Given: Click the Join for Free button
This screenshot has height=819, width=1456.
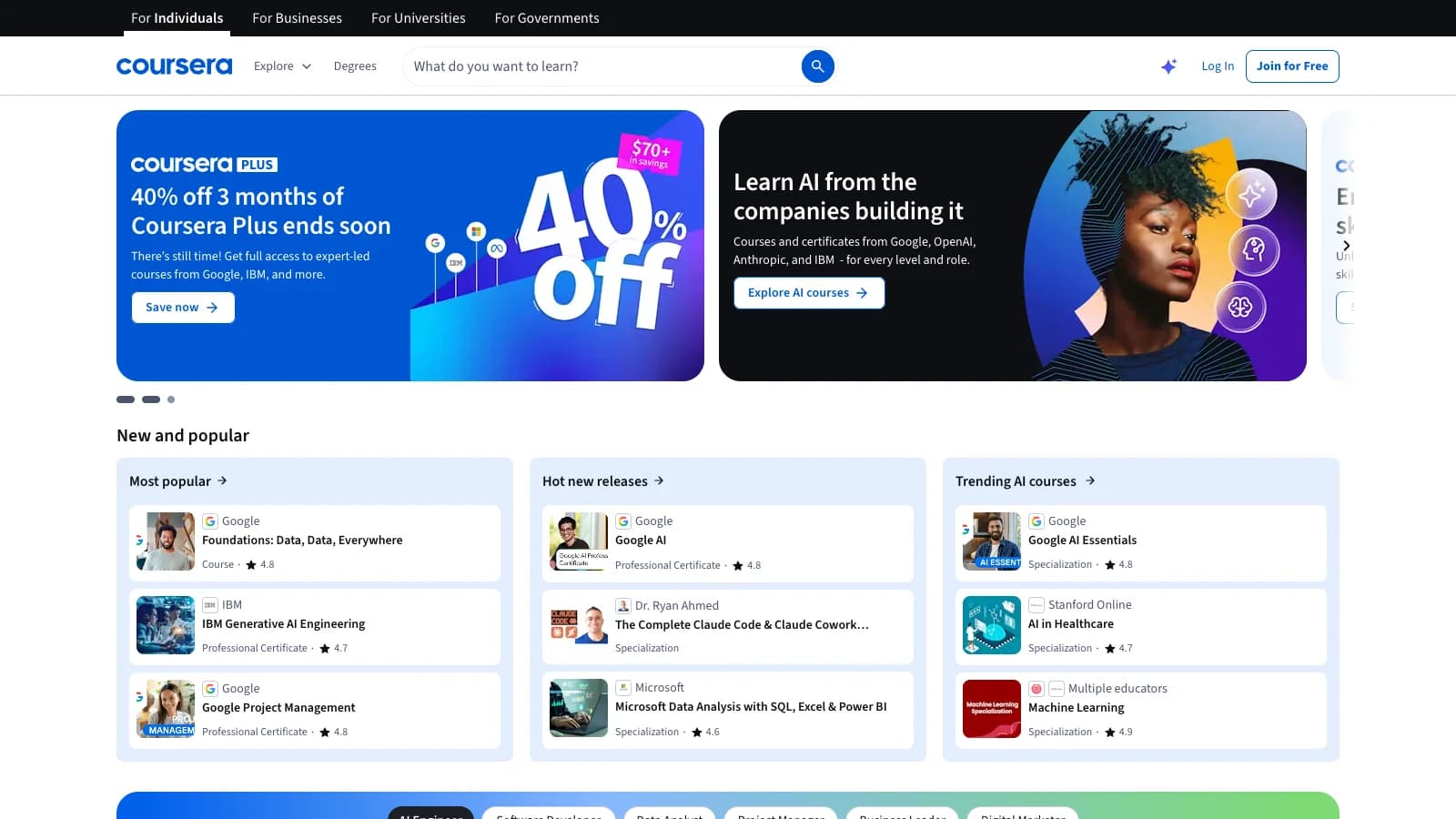Looking at the screenshot, I should tap(1292, 66).
